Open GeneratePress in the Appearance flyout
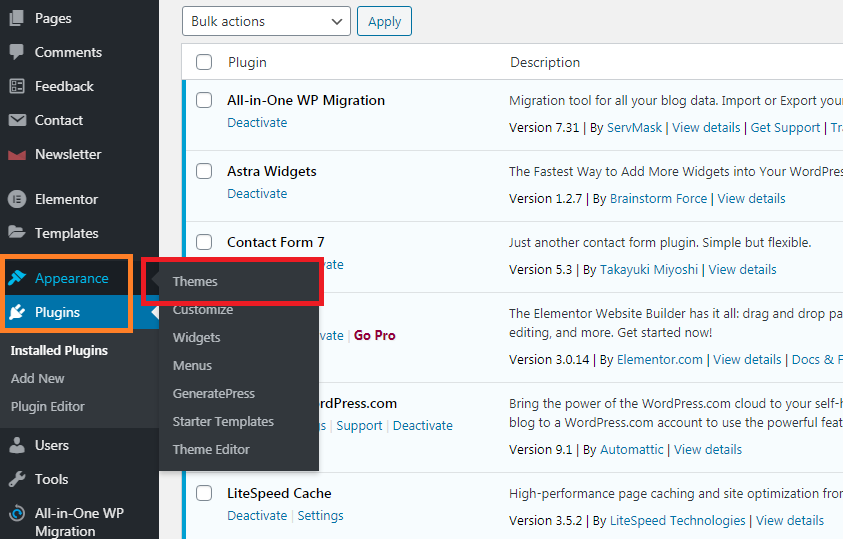This screenshot has width=843, height=539. pos(214,393)
